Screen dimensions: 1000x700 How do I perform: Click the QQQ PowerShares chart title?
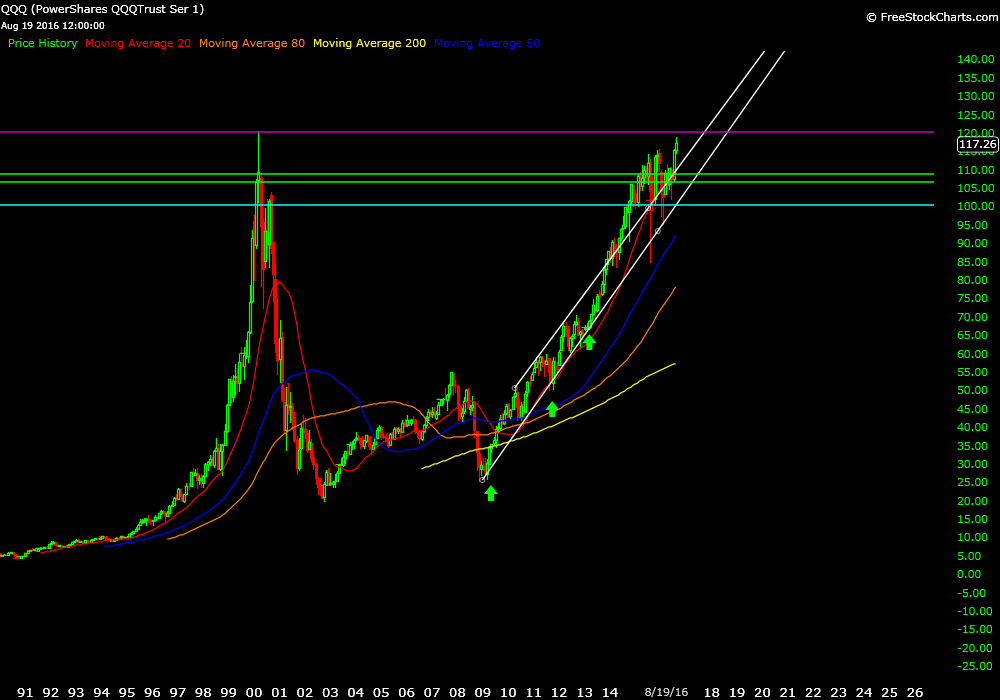pyautogui.click(x=102, y=10)
